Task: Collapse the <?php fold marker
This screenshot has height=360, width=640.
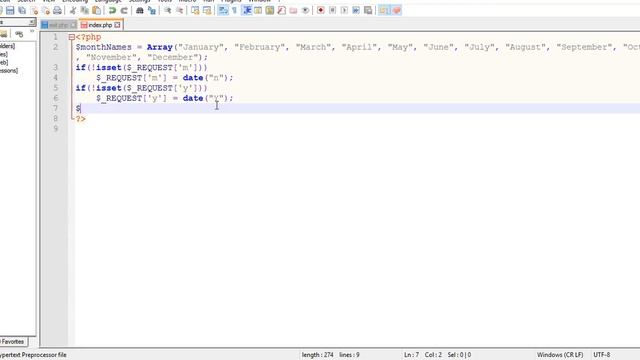Action: (72, 37)
